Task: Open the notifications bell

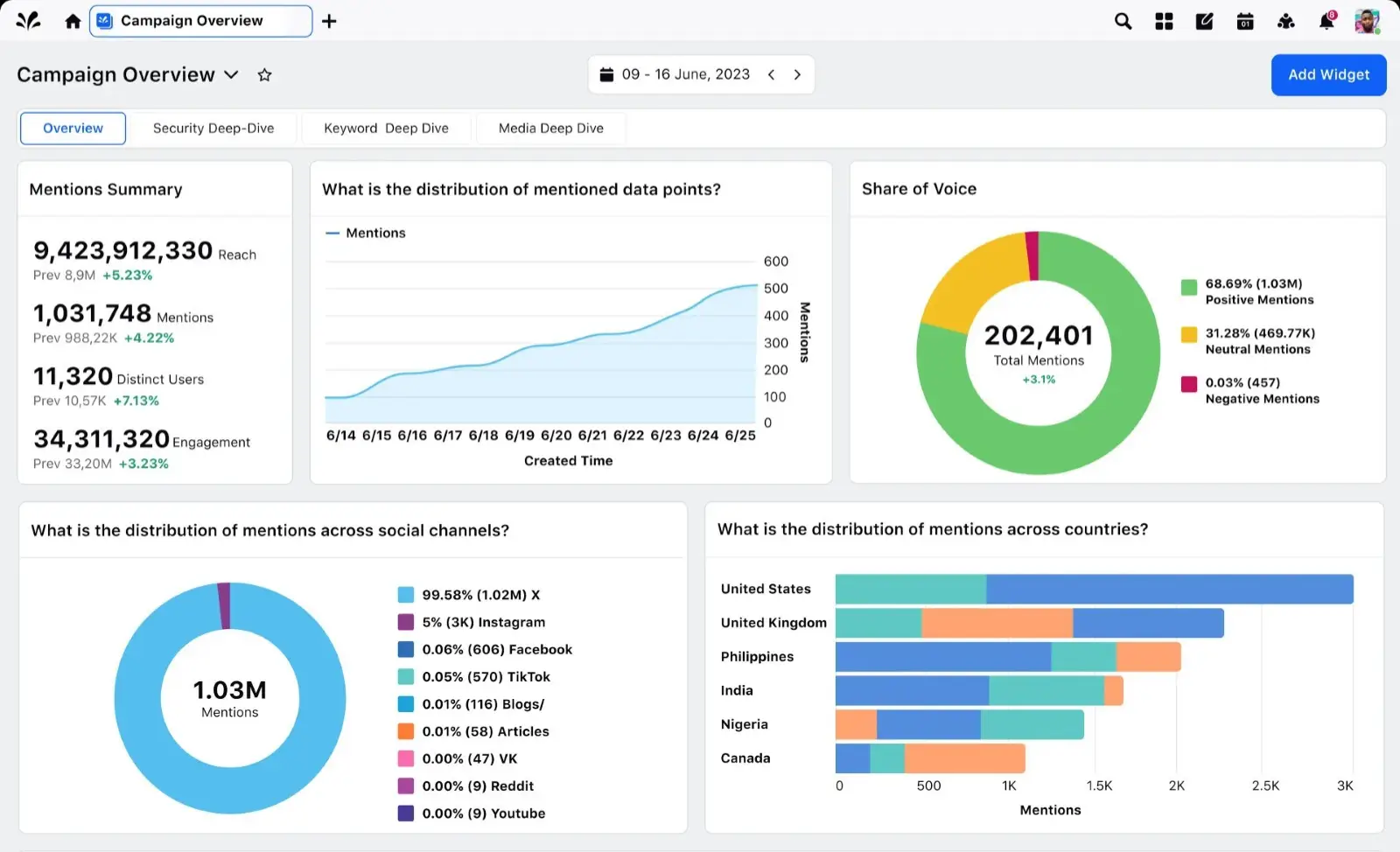Action: 1326,21
